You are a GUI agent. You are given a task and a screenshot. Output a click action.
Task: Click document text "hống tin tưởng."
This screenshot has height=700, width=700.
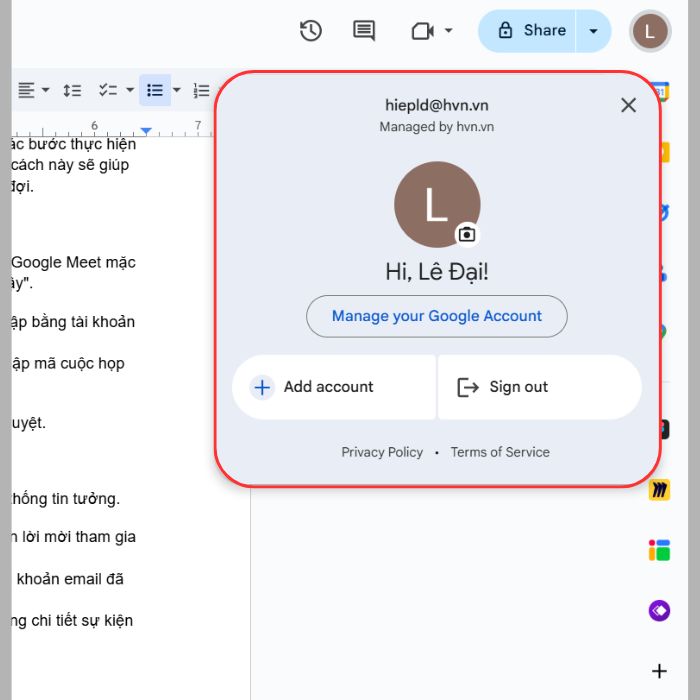click(66, 499)
